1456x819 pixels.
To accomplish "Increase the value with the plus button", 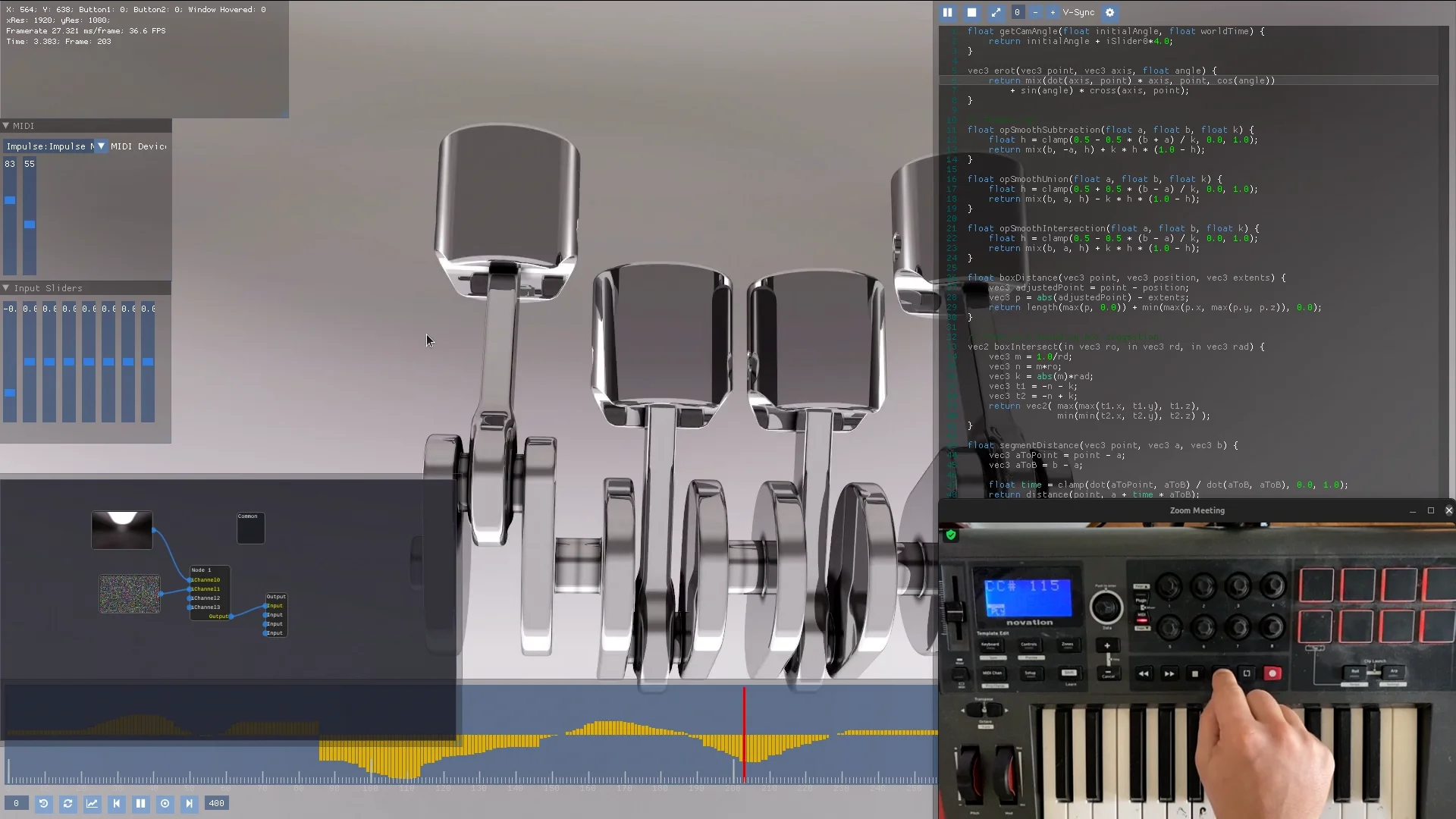I will pyautogui.click(x=1053, y=12).
